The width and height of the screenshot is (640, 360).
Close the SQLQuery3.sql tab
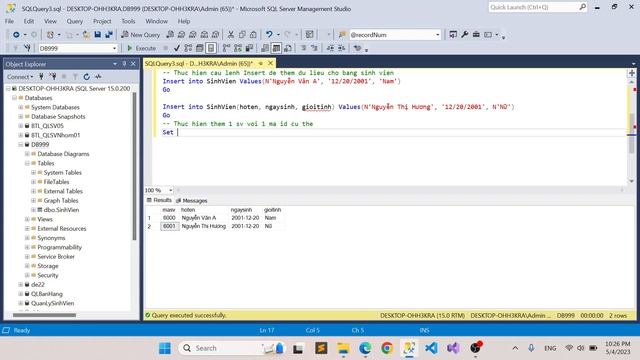coord(270,63)
